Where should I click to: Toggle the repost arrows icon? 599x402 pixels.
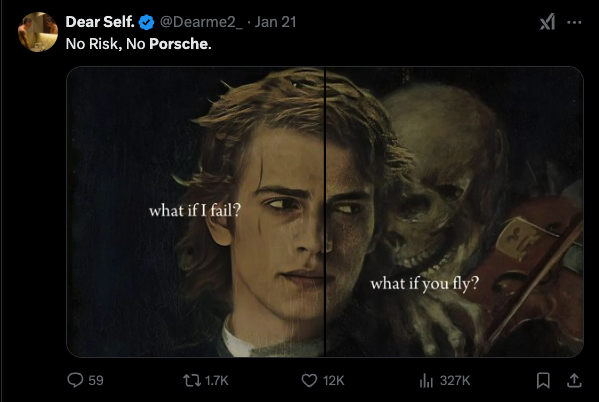(x=192, y=381)
